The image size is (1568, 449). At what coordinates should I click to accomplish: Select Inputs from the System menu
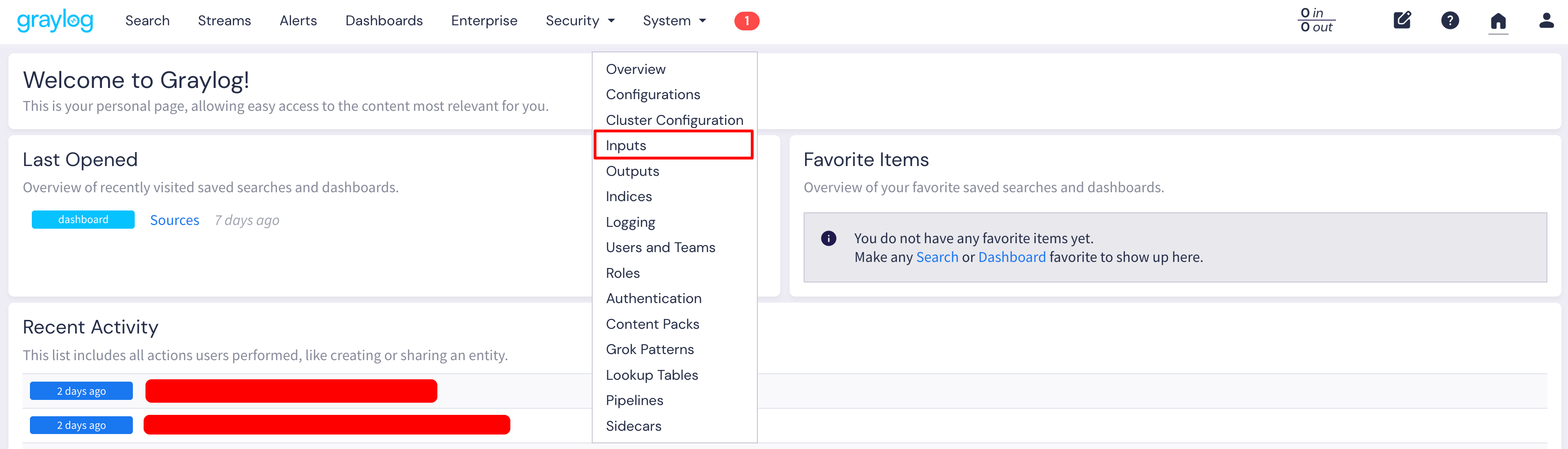pos(626,145)
